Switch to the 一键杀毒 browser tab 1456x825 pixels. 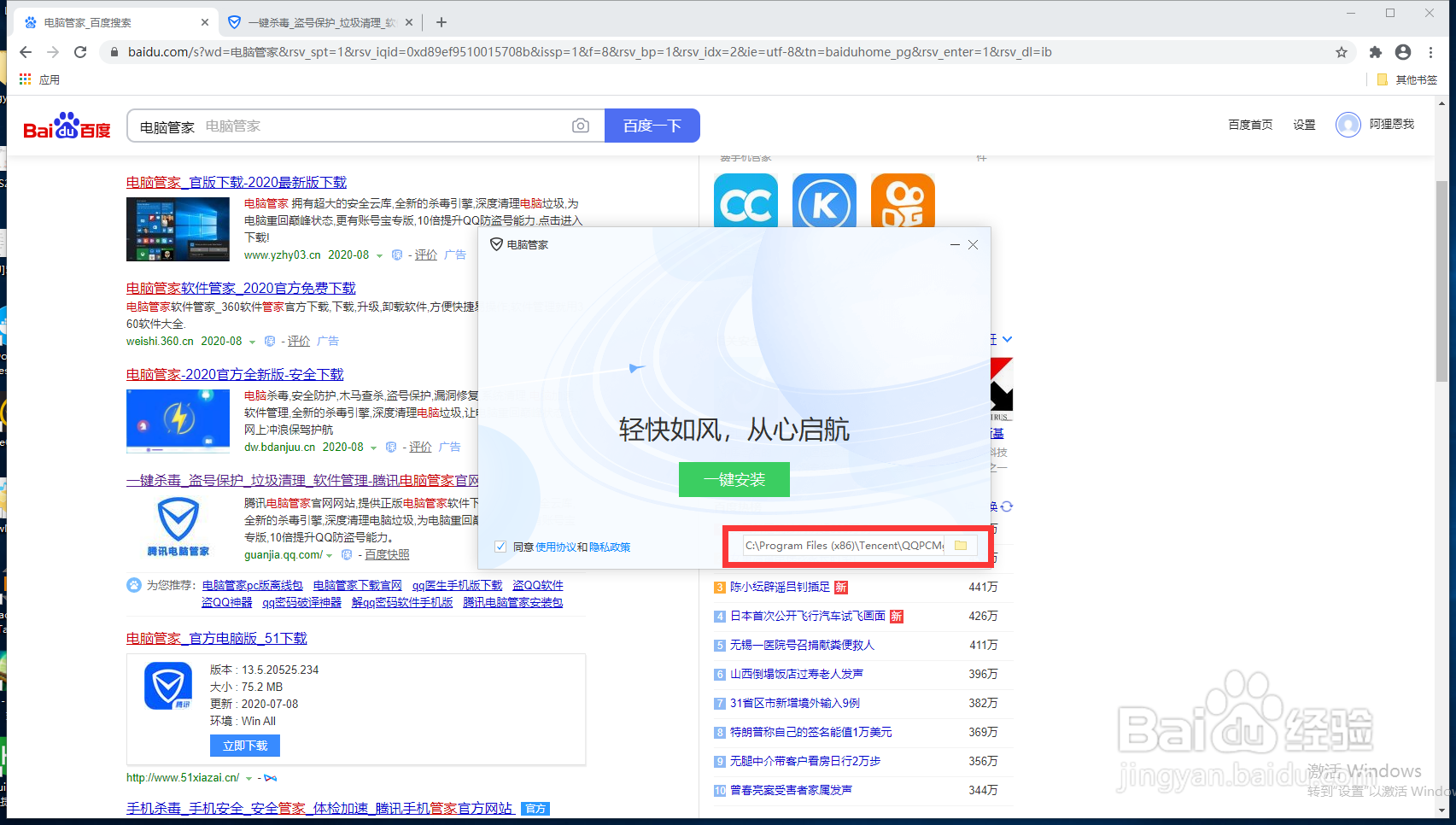click(316, 22)
